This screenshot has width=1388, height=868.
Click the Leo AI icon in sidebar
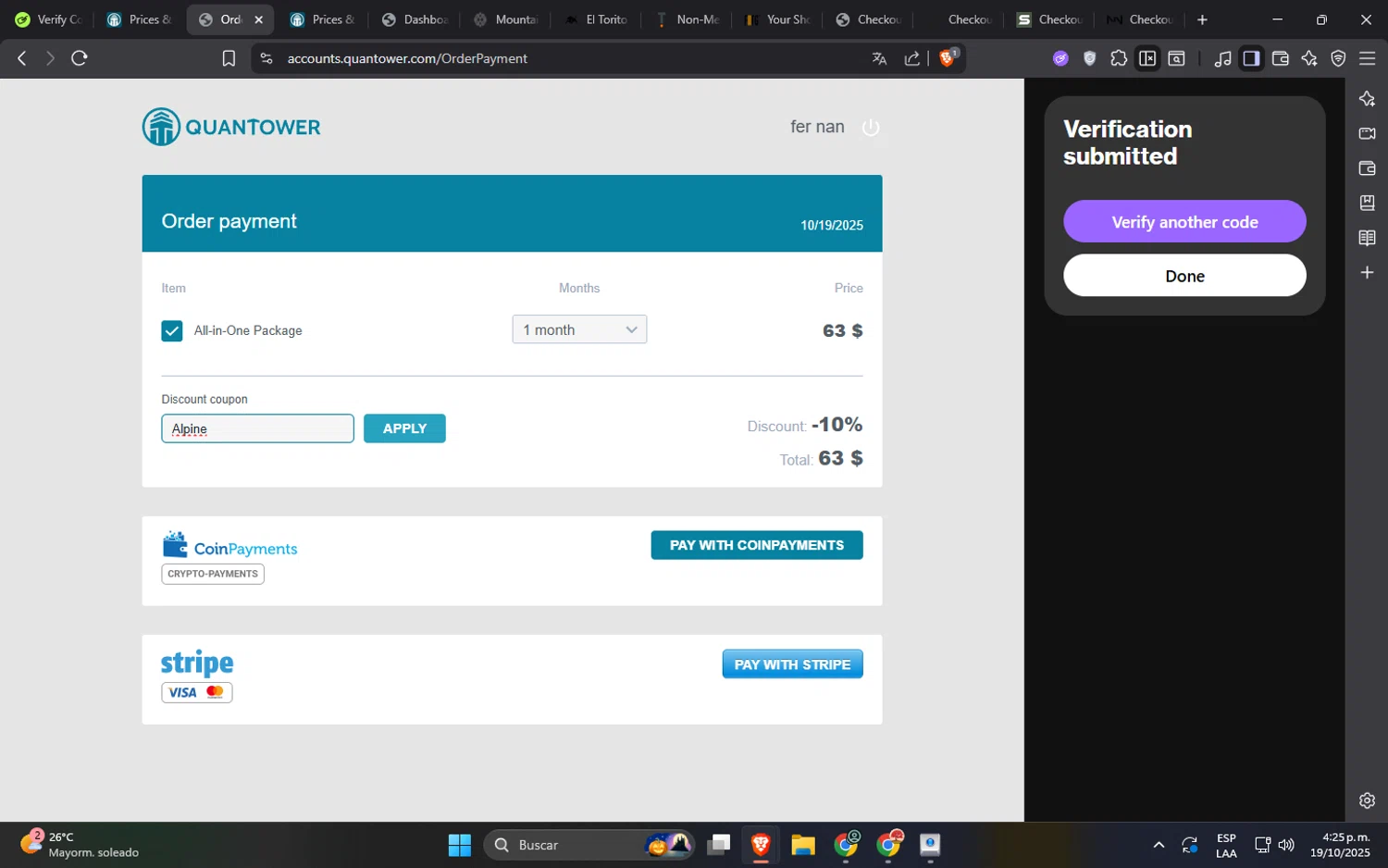[x=1367, y=99]
